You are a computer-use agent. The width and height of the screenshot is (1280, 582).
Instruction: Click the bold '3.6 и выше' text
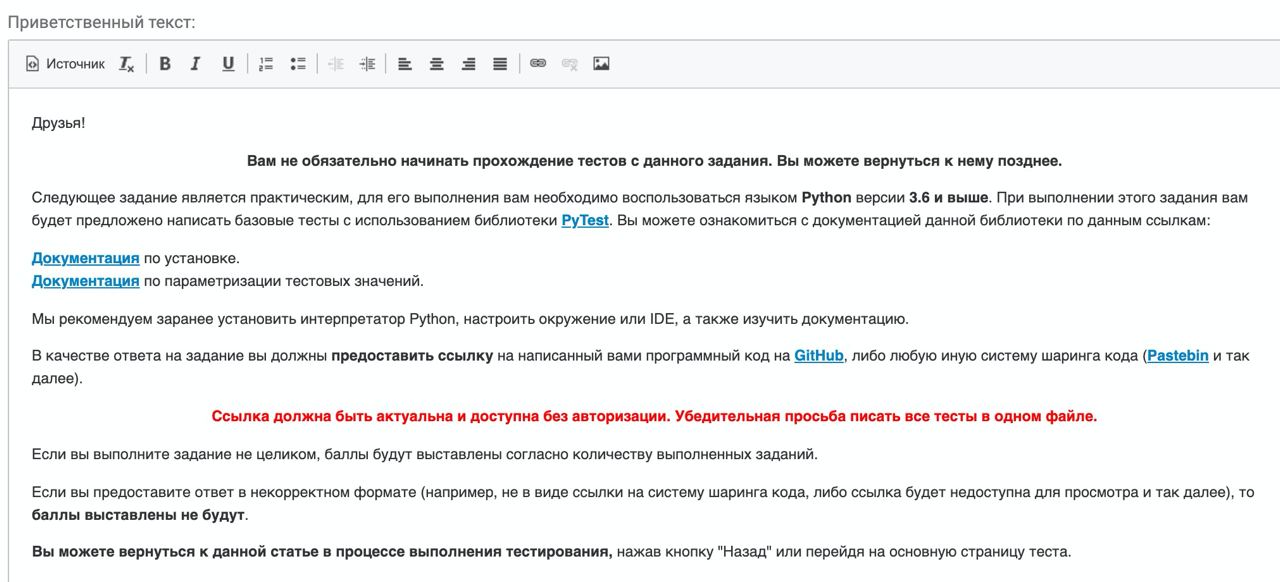pyautogui.click(x=948, y=197)
